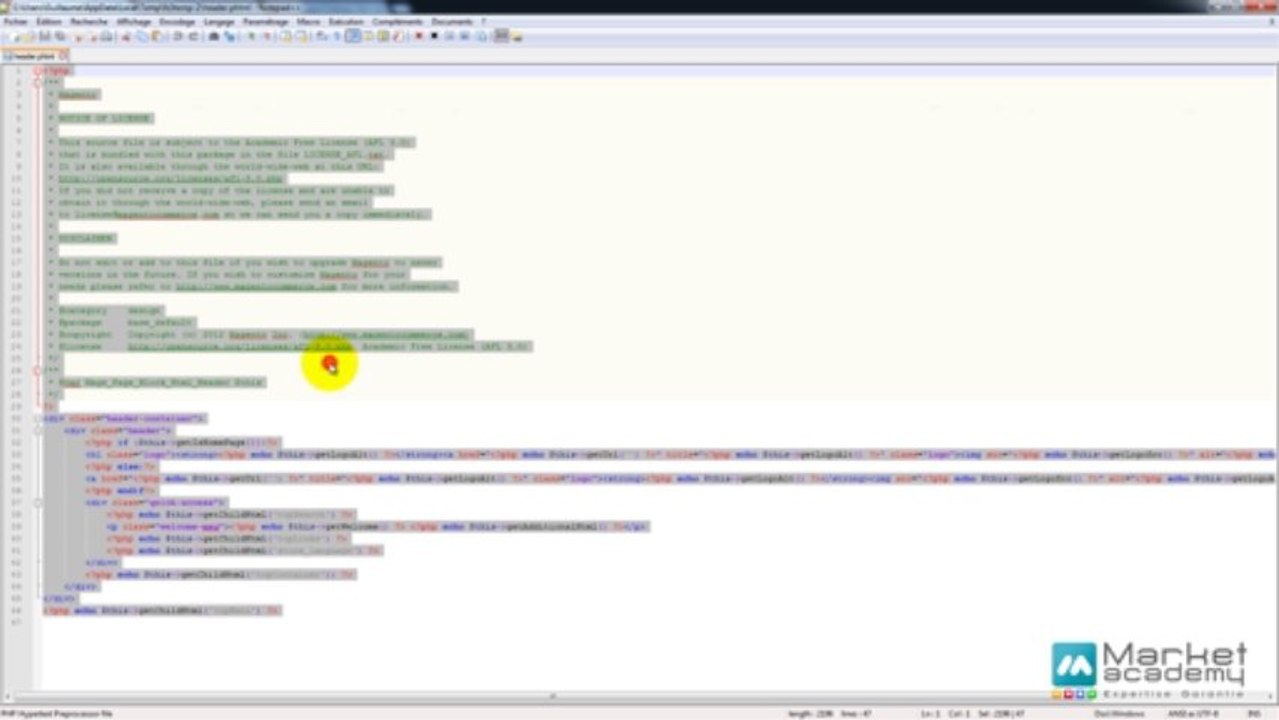Open the Exécution menu
The width and height of the screenshot is (1279, 720).
coord(346,21)
